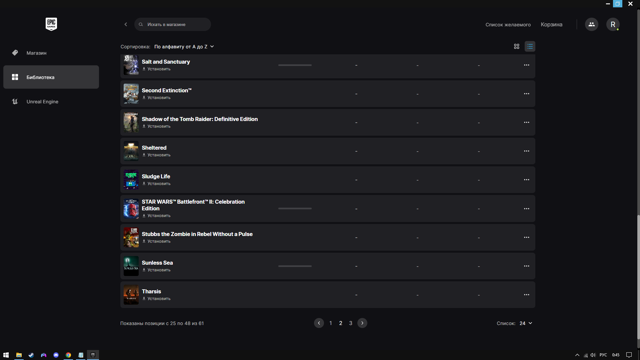
Task: Focus the store search field
Action: coord(173,24)
